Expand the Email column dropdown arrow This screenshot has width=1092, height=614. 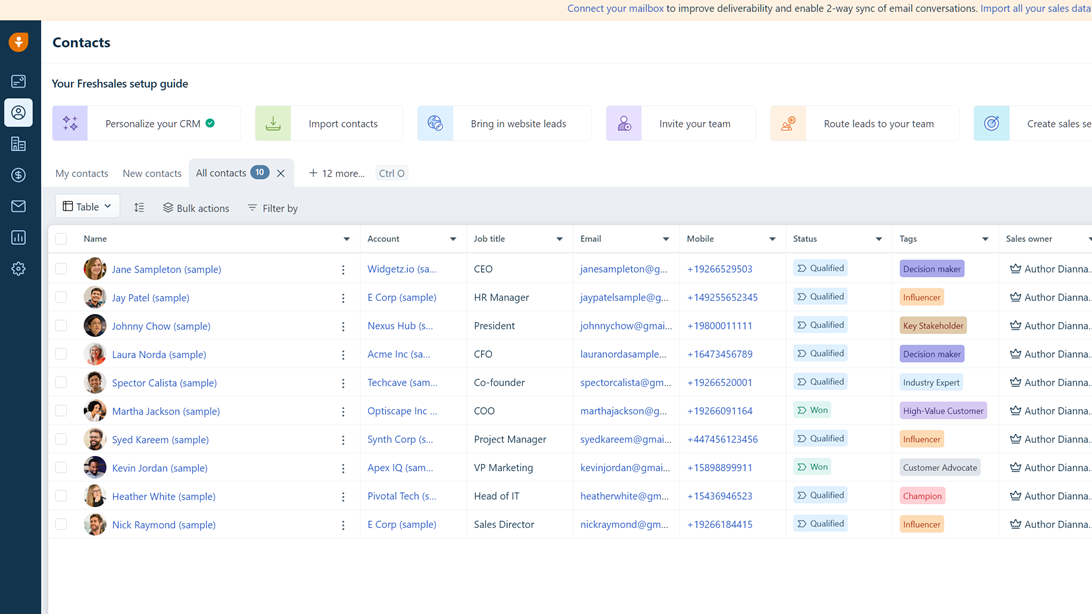(x=666, y=239)
